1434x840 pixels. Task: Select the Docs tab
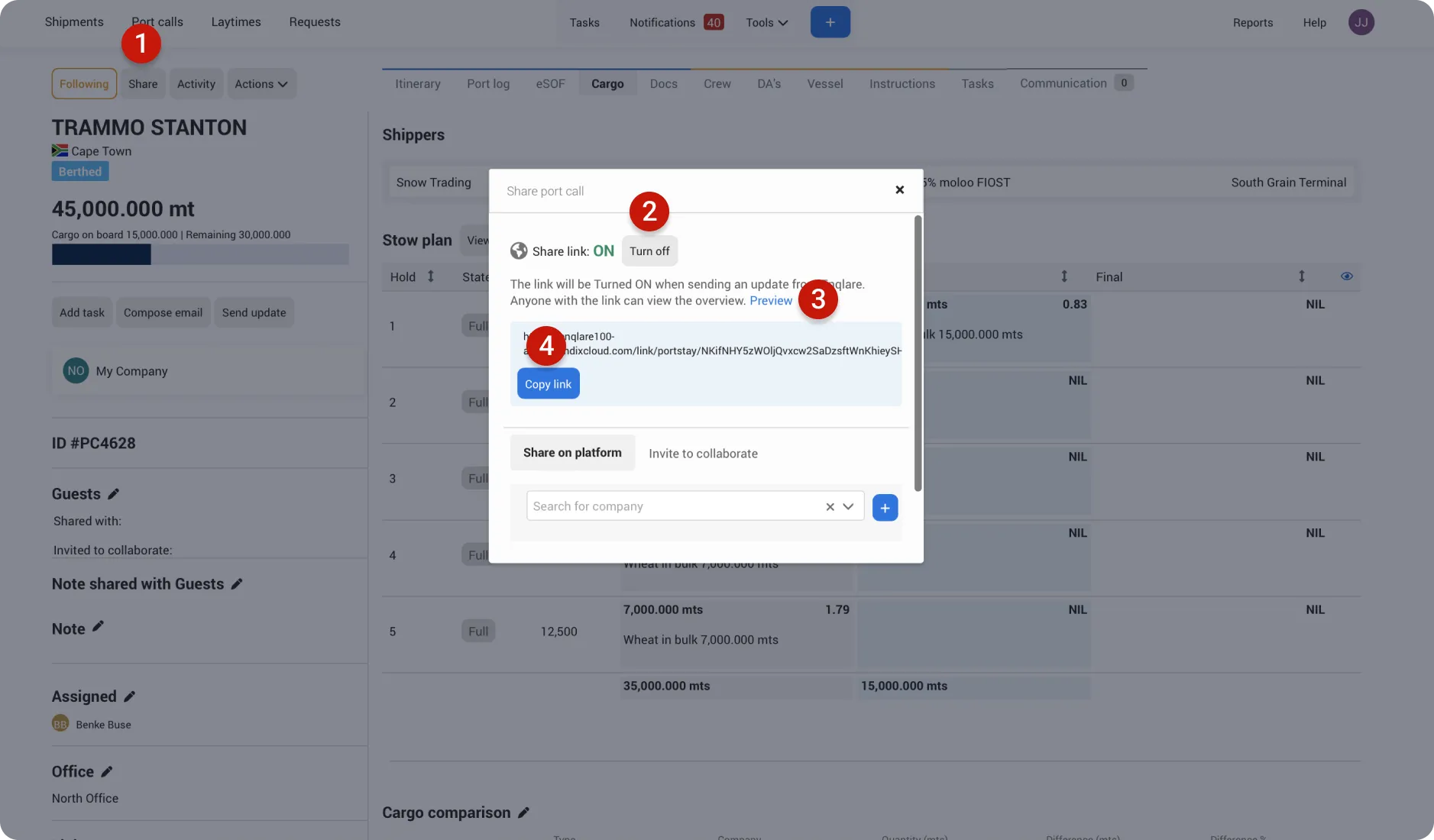(664, 84)
